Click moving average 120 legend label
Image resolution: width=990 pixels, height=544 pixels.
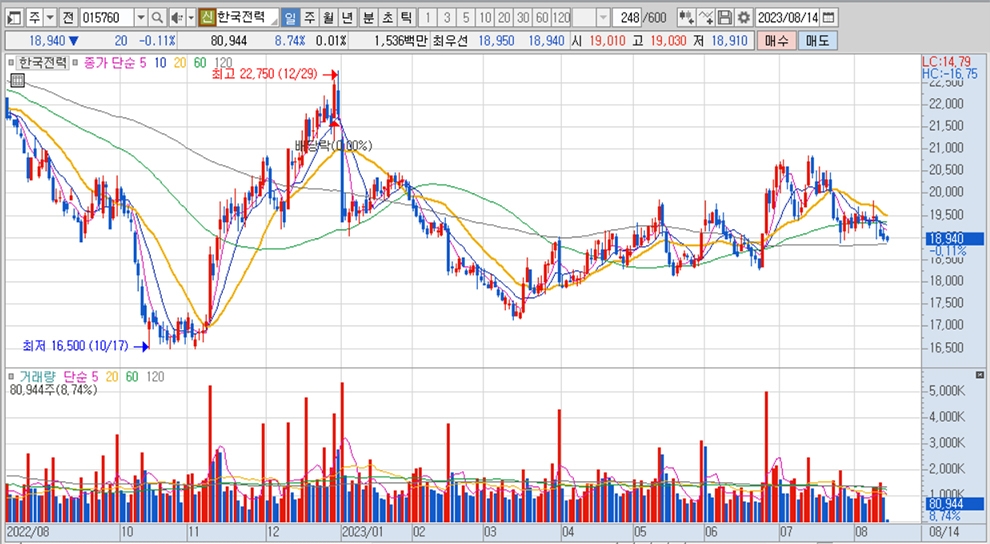point(224,62)
